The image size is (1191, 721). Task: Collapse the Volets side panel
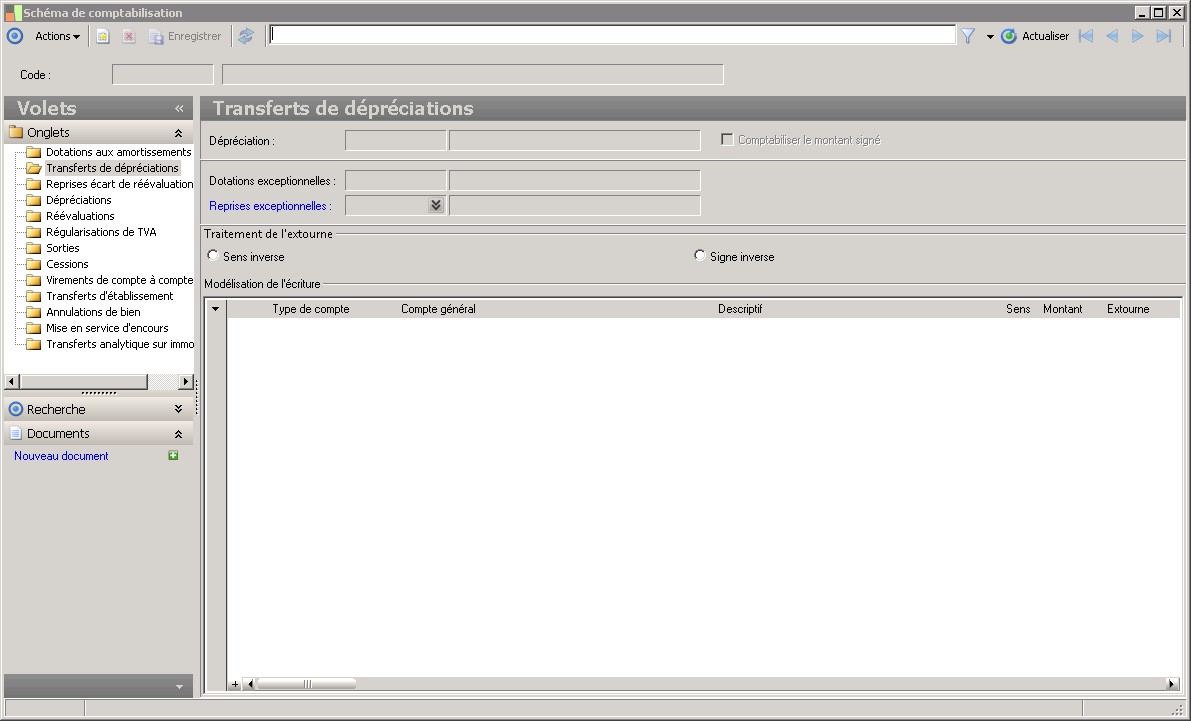(x=179, y=109)
